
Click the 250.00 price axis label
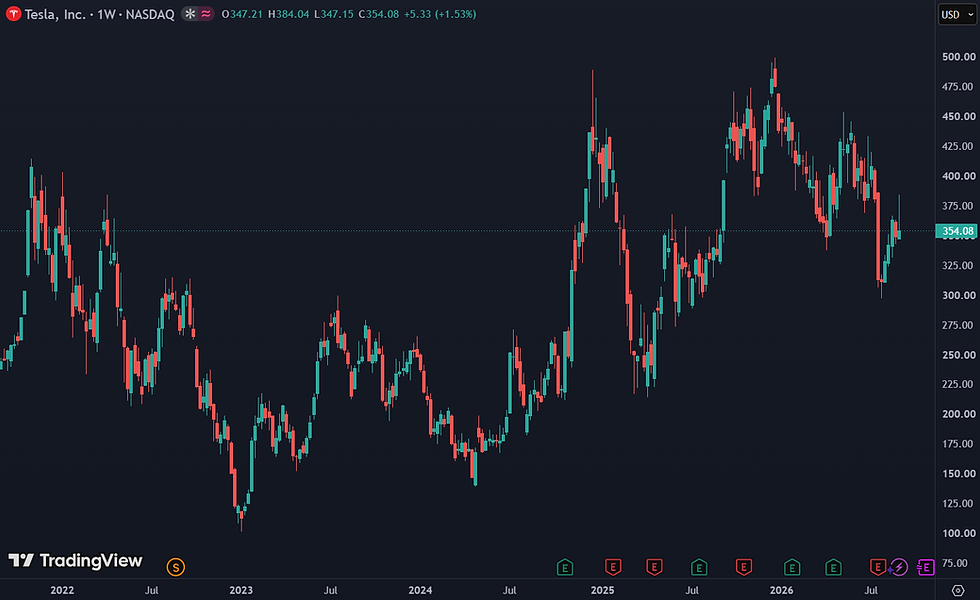tap(959, 355)
